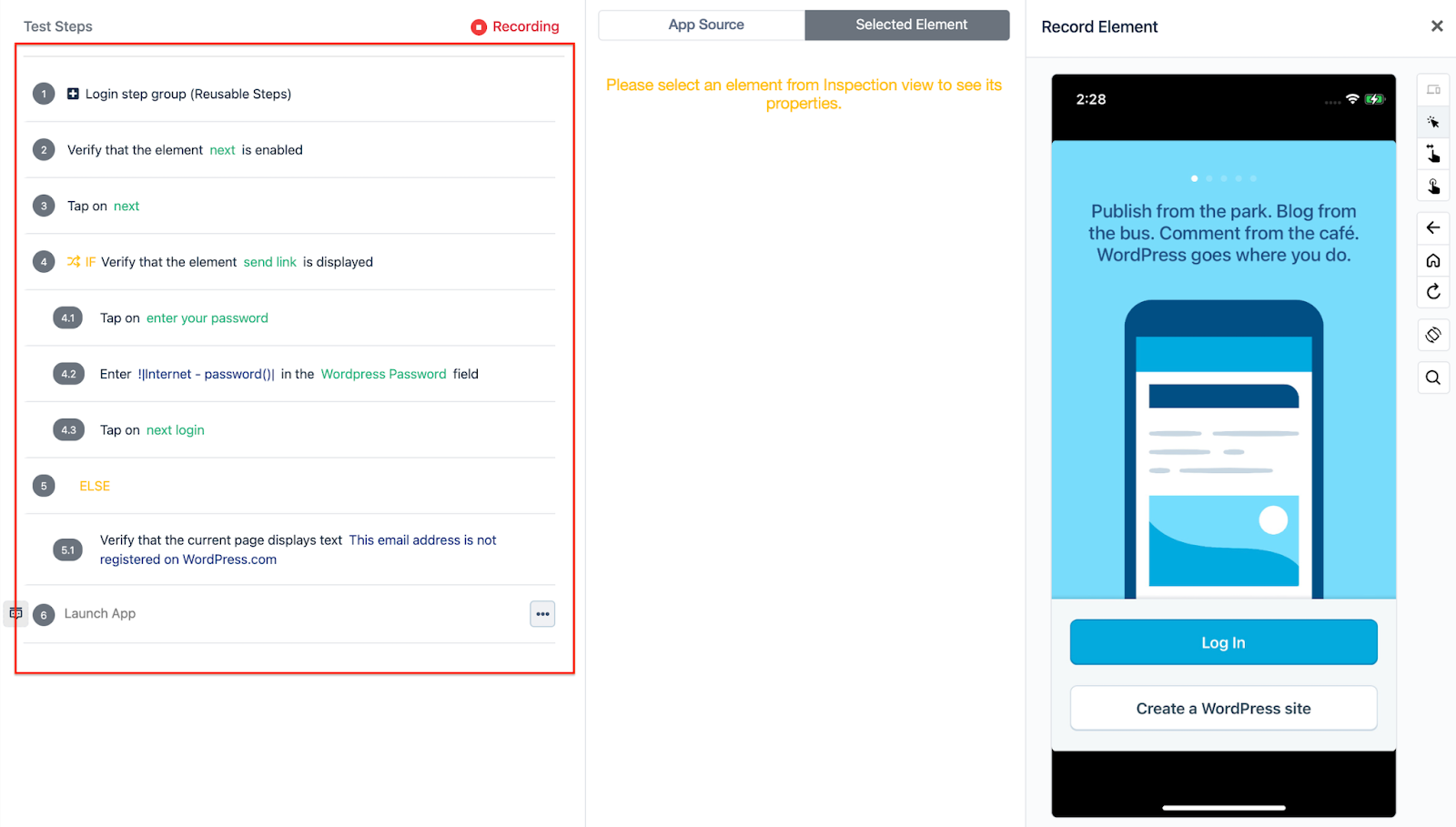Select the swipe gesture tool

point(1433,154)
